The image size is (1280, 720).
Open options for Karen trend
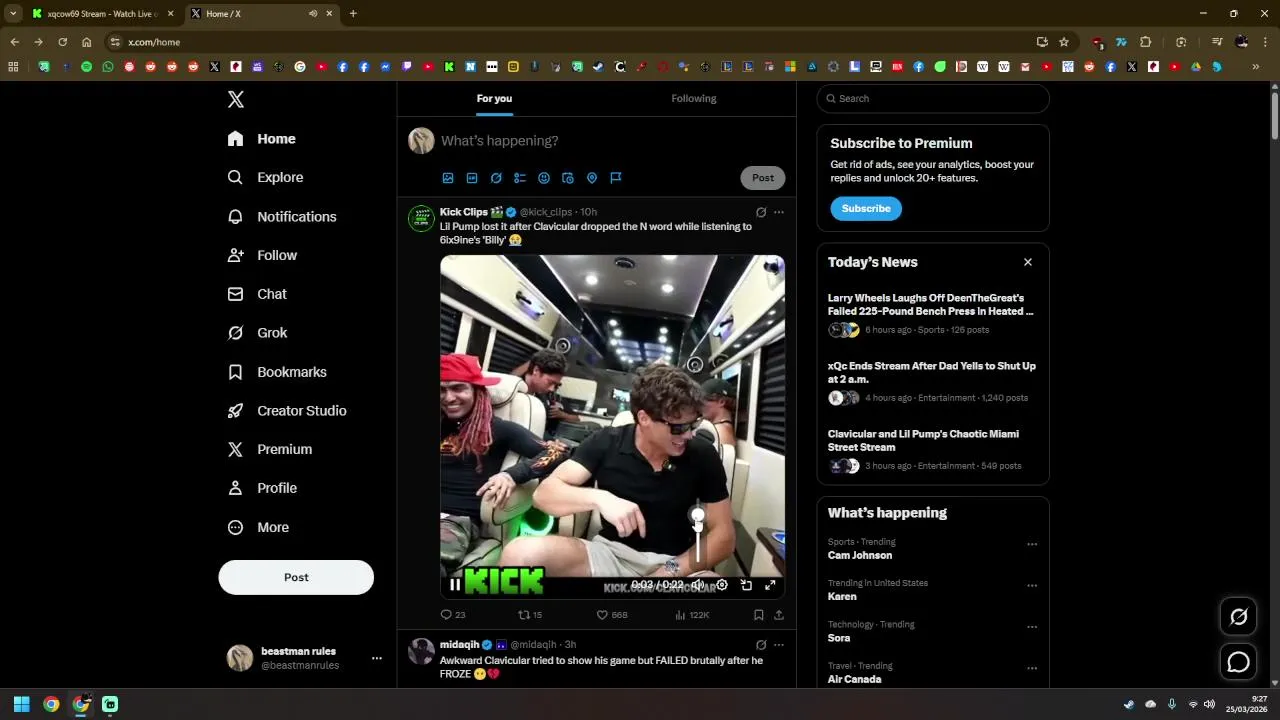pos(1032,586)
